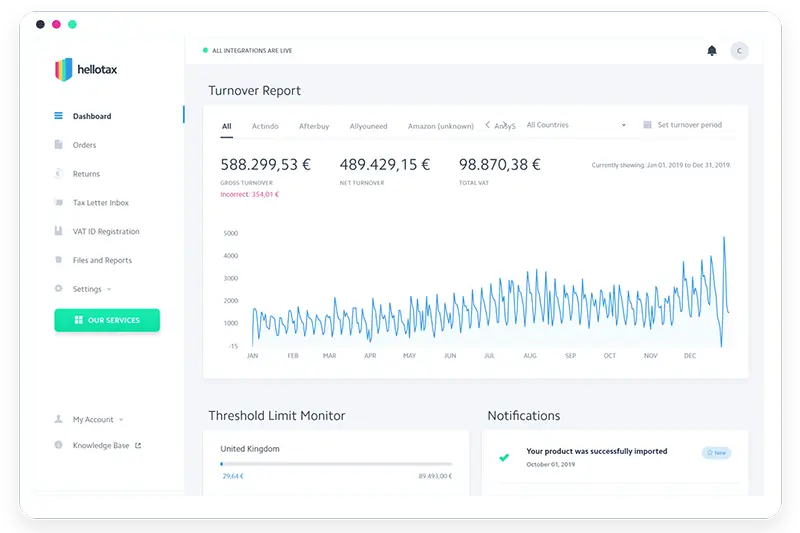
Task: Click the Knowledge Base external link icon
Action: [138, 445]
